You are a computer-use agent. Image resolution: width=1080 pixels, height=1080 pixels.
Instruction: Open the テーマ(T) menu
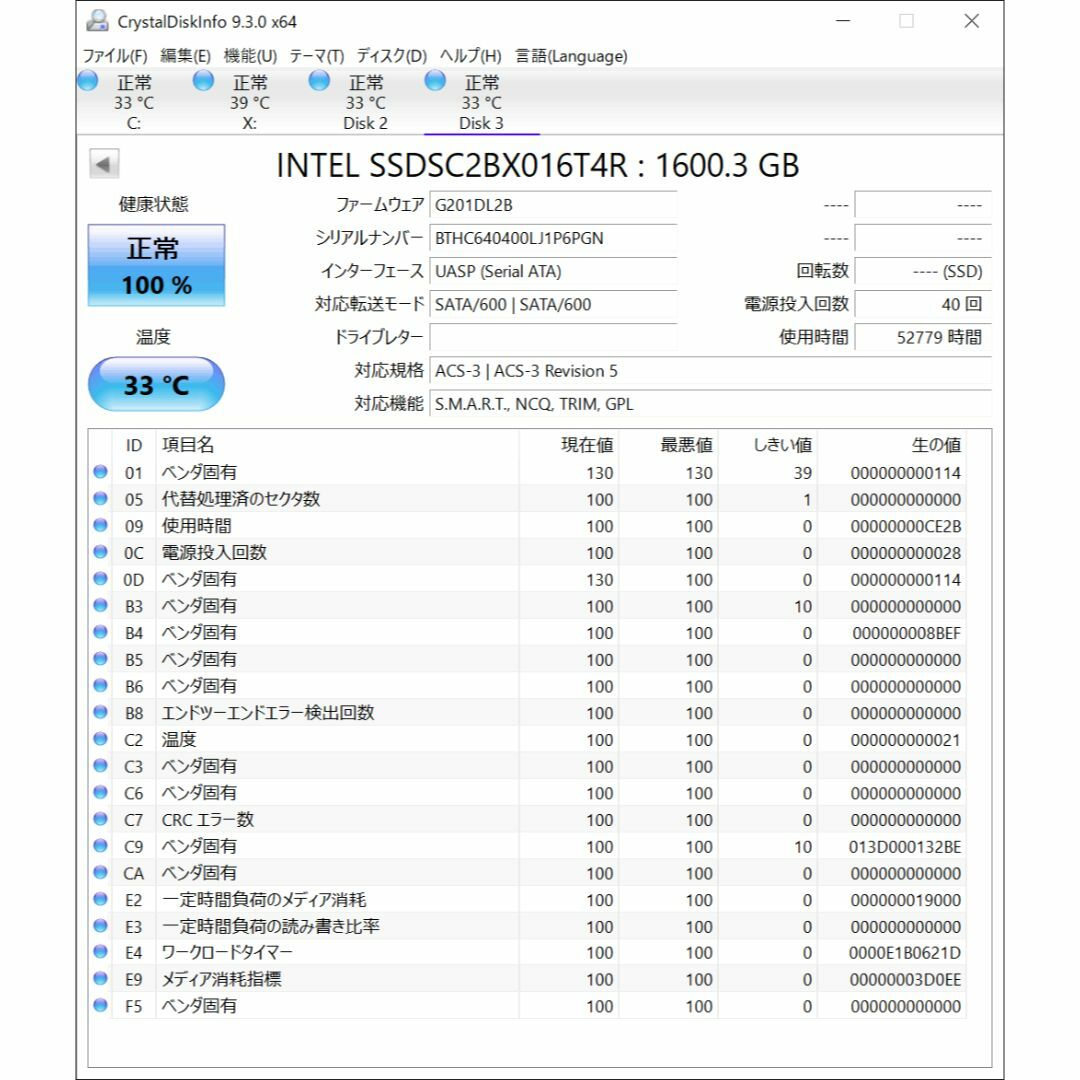[316, 56]
